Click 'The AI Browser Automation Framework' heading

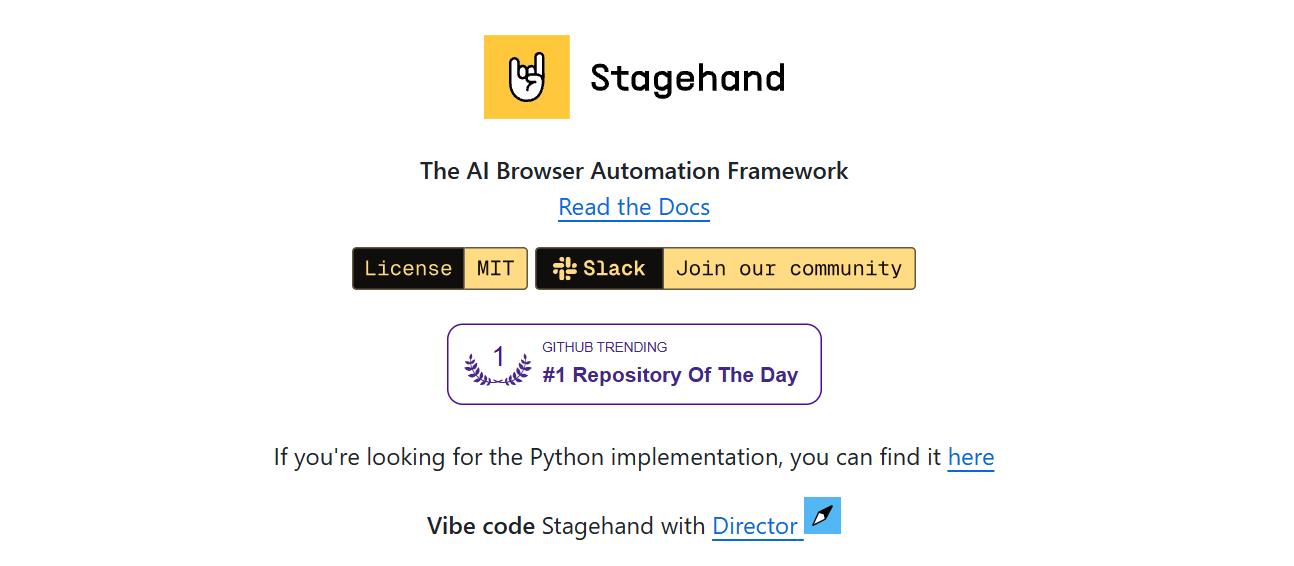point(634,171)
